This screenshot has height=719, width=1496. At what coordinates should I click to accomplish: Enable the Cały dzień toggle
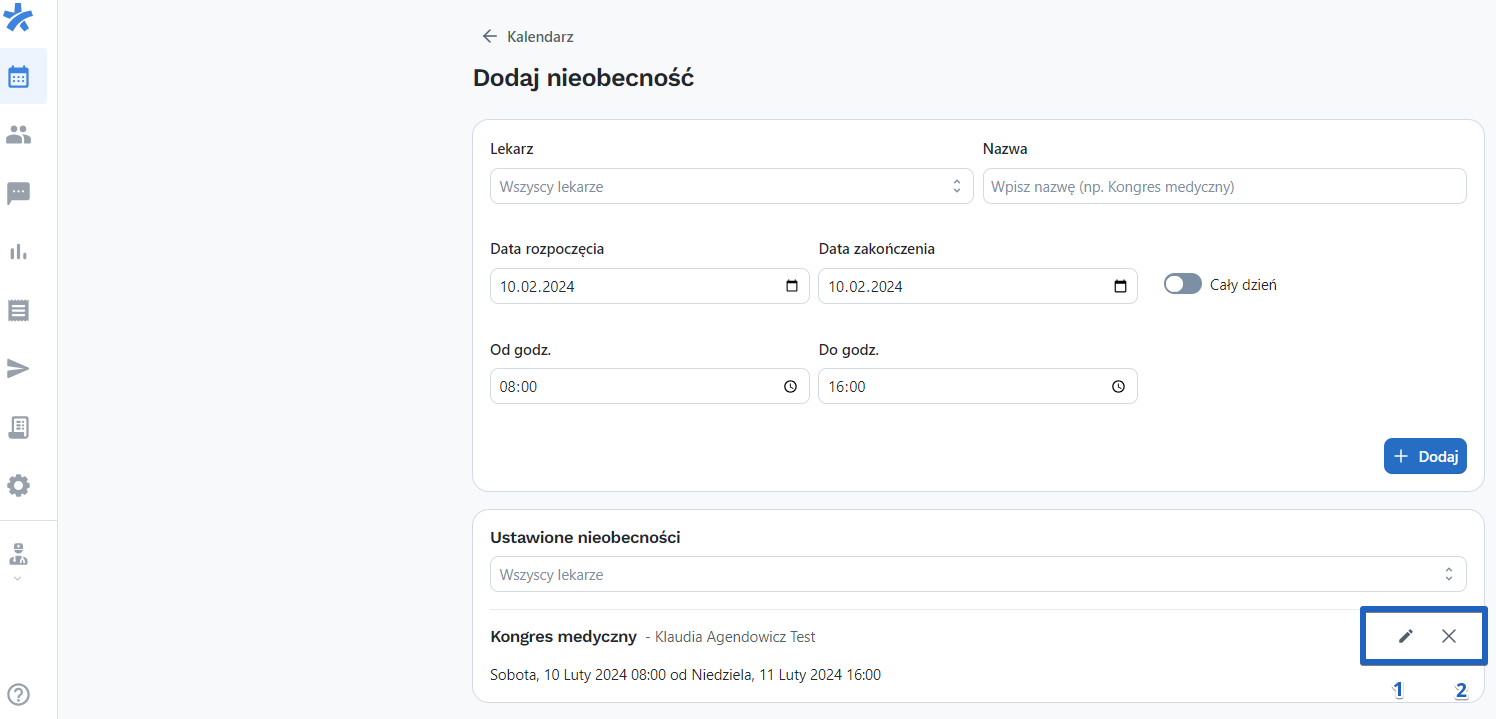click(1182, 283)
